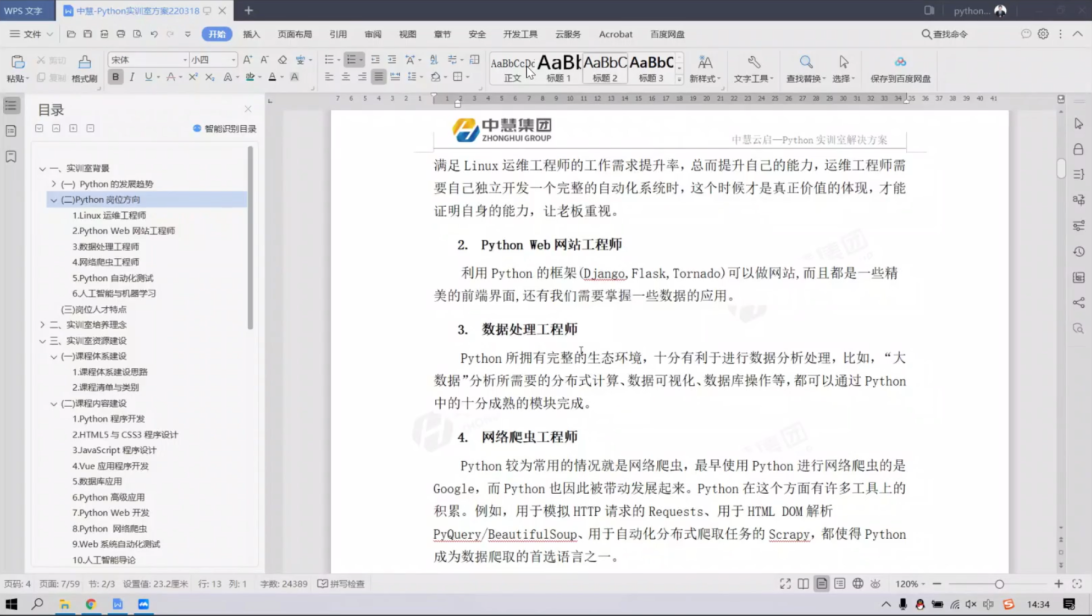Switch to full screen view in status bar
This screenshot has height=616, width=1092.
coord(785,583)
